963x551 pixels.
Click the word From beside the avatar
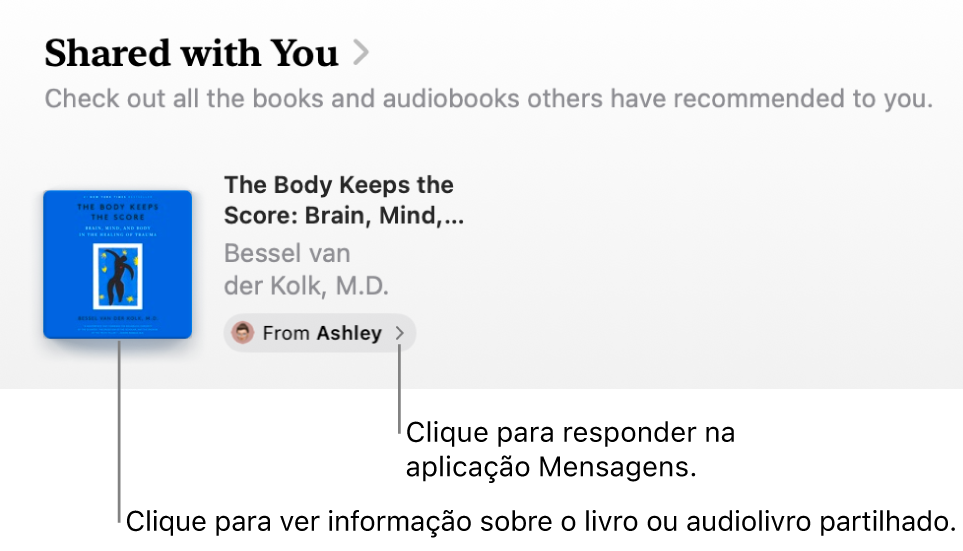(286, 333)
